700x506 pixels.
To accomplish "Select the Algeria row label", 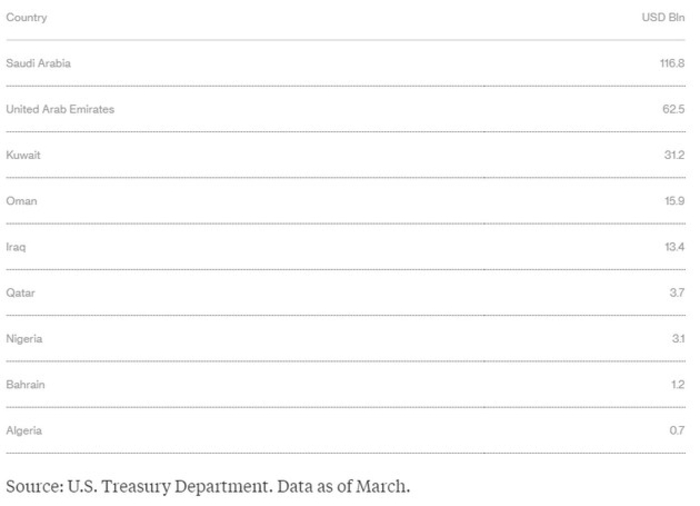I will point(24,431).
